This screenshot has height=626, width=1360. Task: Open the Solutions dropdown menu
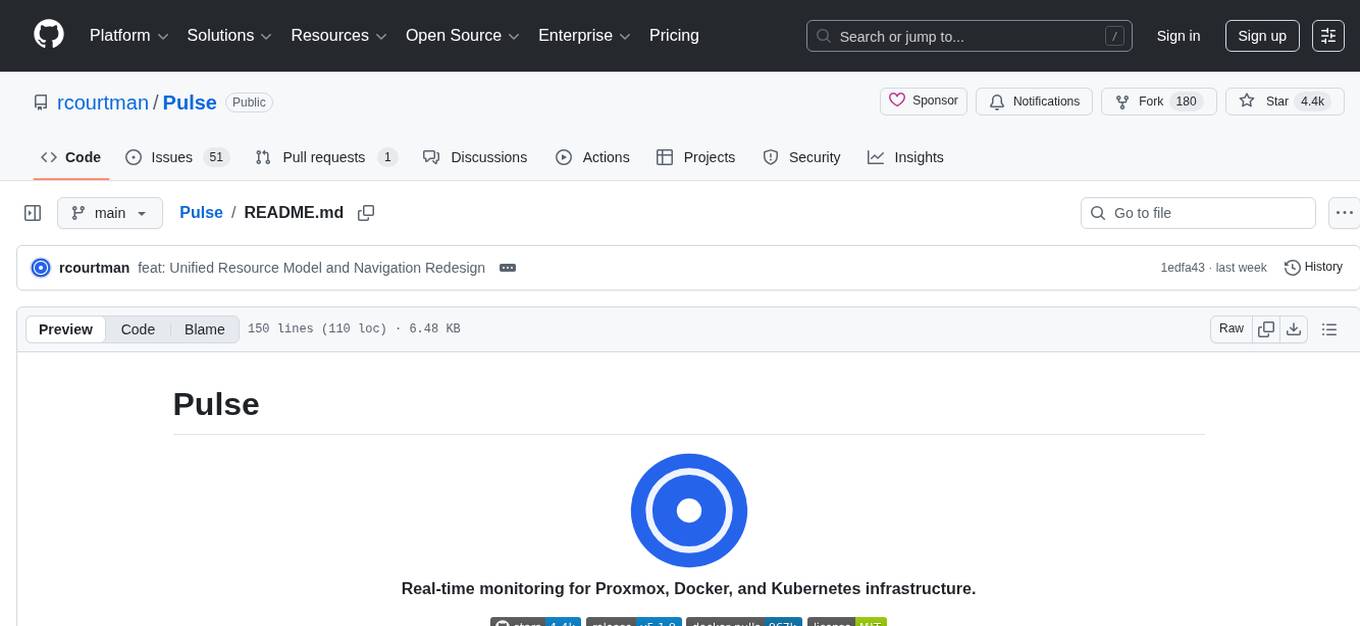[228, 35]
